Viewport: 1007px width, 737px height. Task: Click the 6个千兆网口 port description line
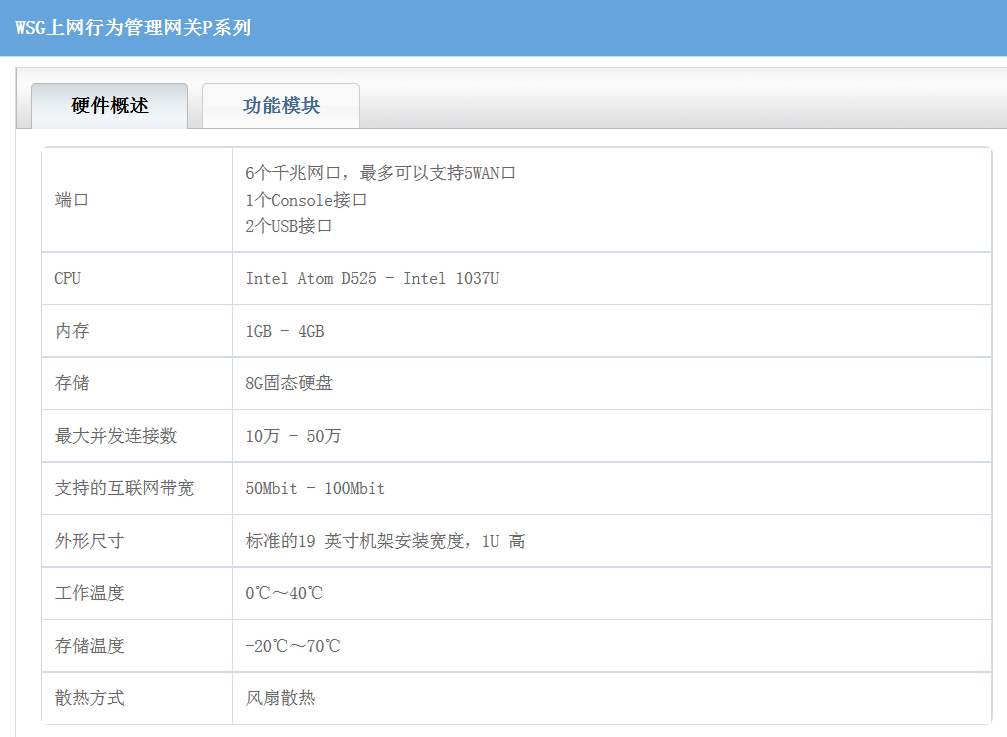tap(380, 173)
